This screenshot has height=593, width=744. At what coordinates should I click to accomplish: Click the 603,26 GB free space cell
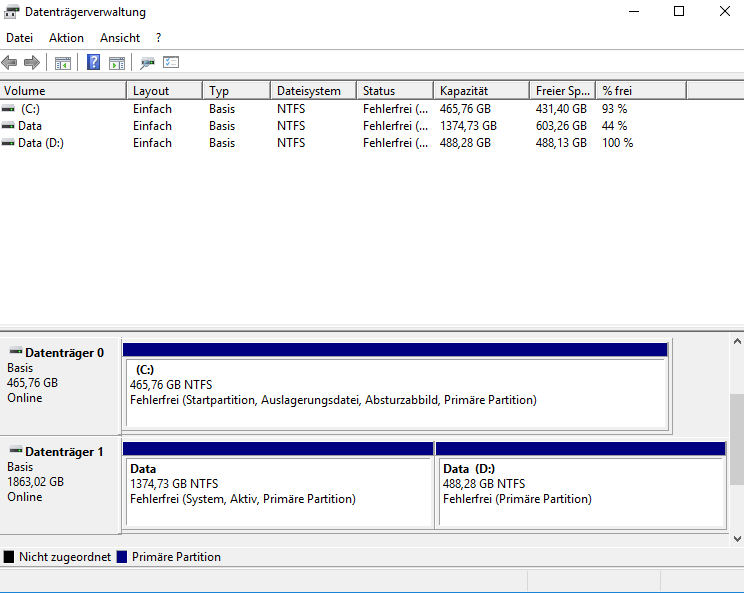pos(561,126)
